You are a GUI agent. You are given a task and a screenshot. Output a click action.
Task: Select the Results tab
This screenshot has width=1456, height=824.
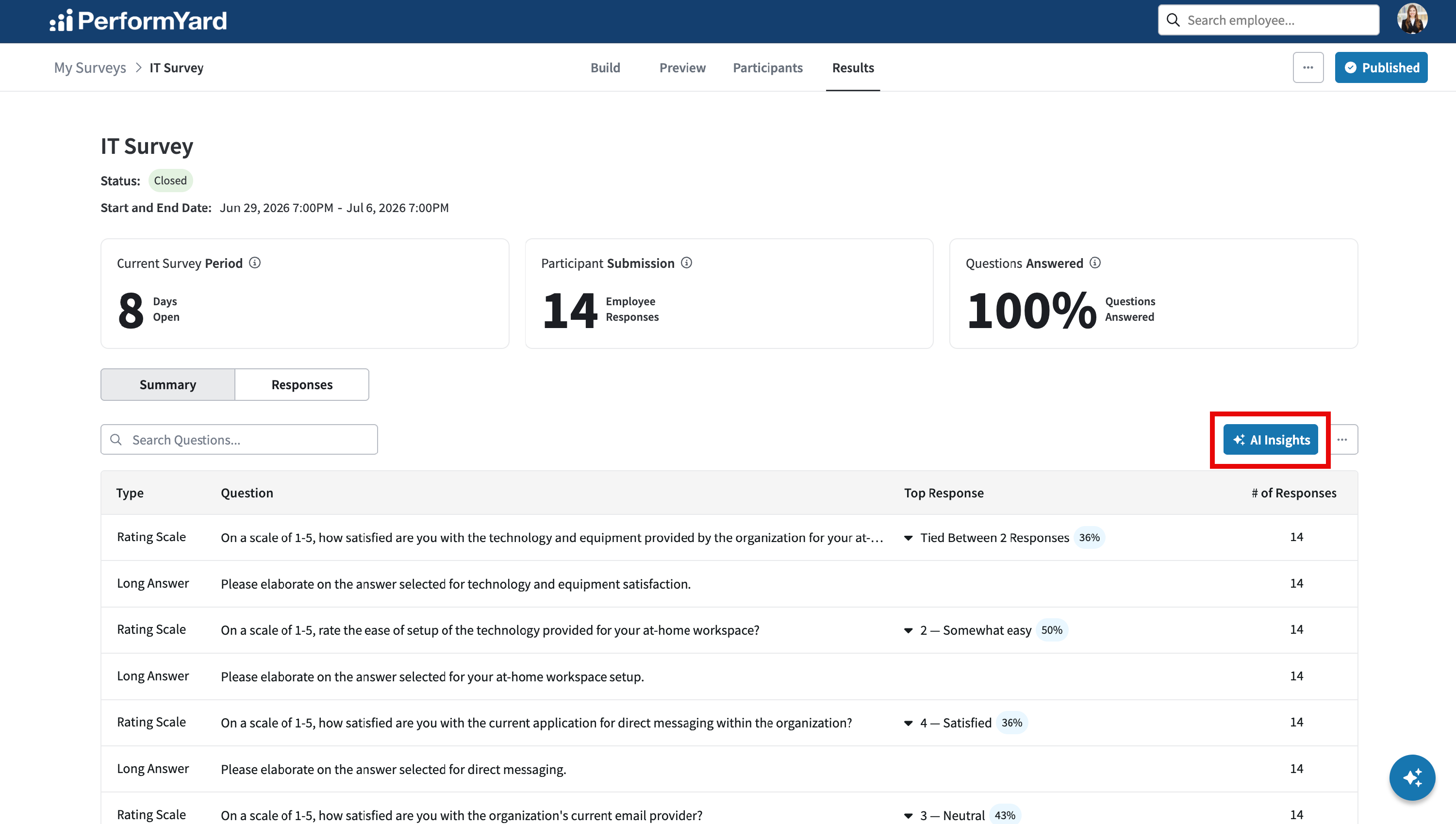click(853, 68)
